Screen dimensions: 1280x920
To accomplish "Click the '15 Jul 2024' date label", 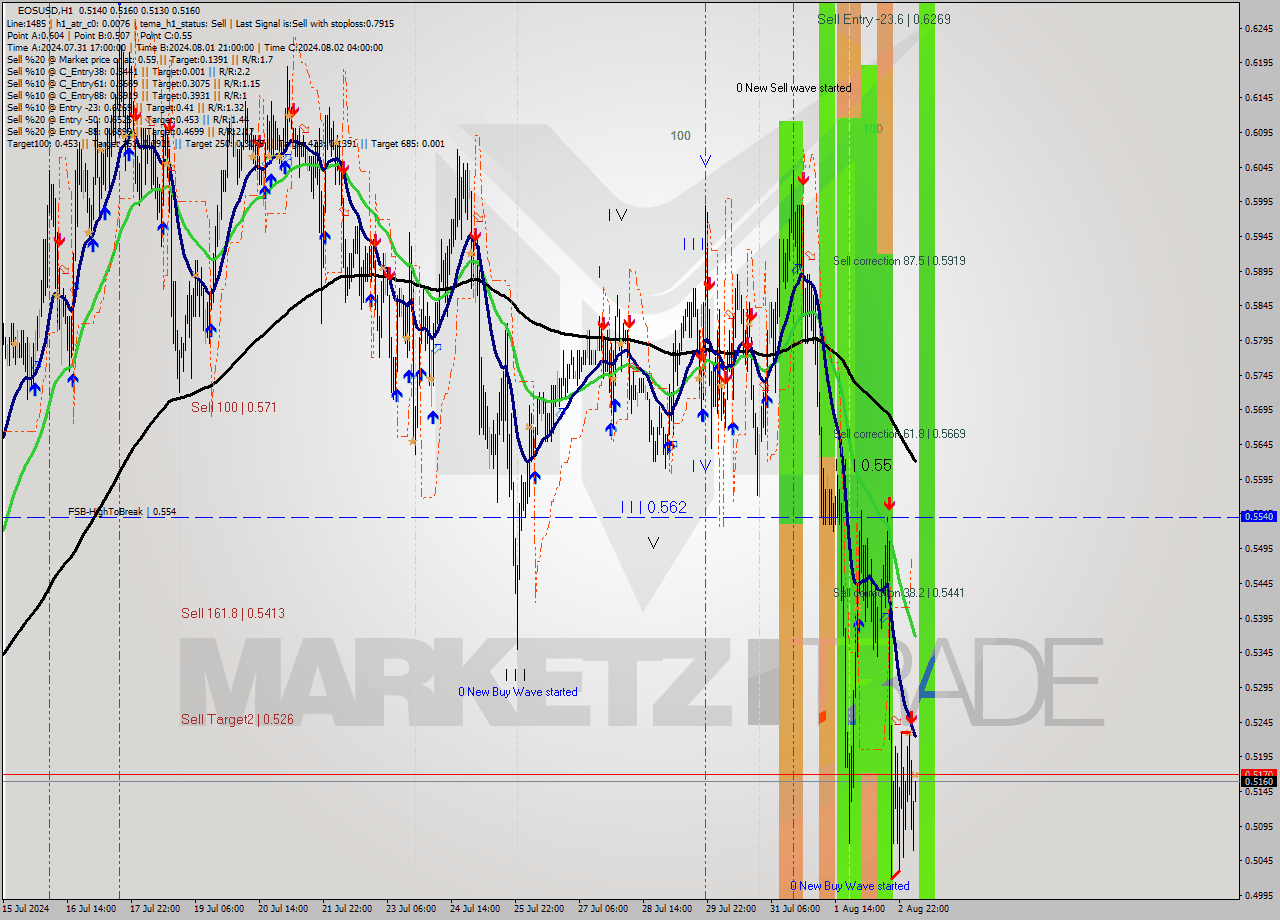I will (25, 909).
